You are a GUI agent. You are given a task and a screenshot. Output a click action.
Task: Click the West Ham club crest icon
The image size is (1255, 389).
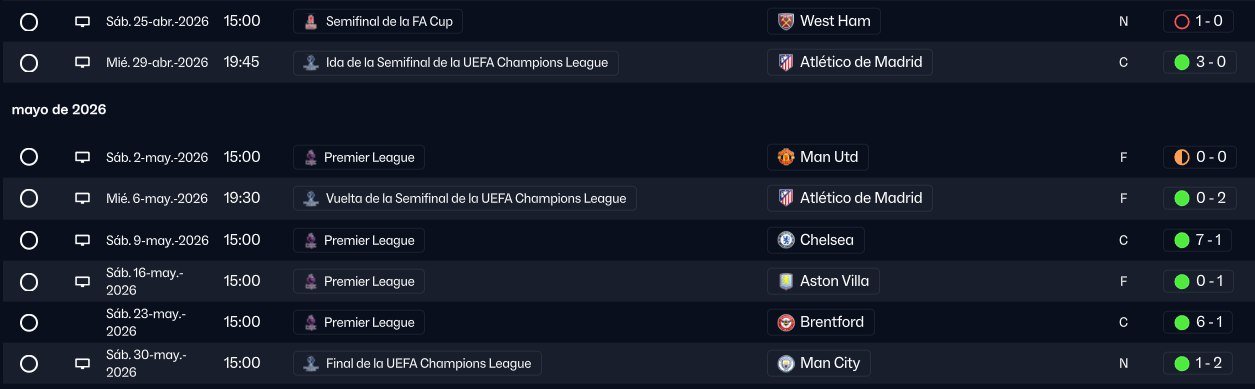click(x=786, y=21)
